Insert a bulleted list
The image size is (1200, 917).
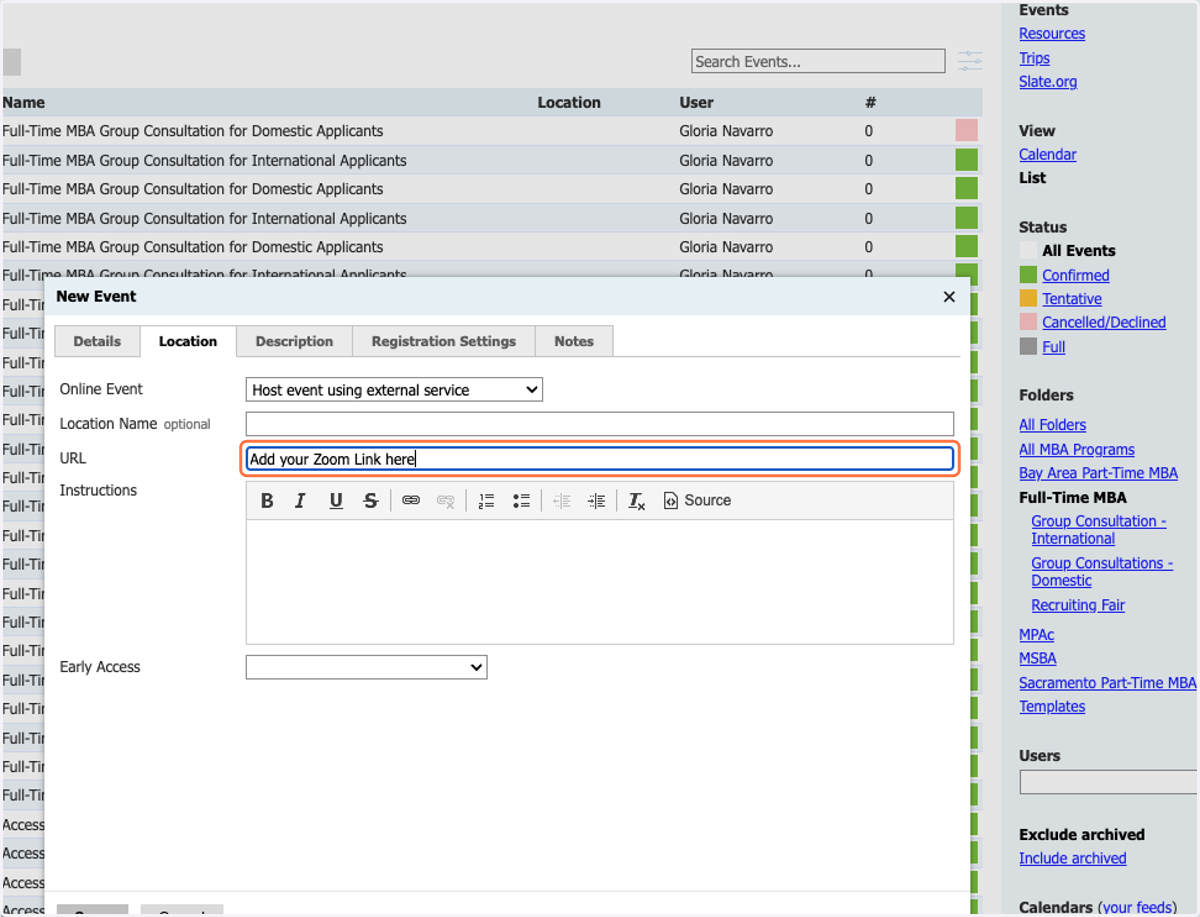pyautogui.click(x=521, y=501)
